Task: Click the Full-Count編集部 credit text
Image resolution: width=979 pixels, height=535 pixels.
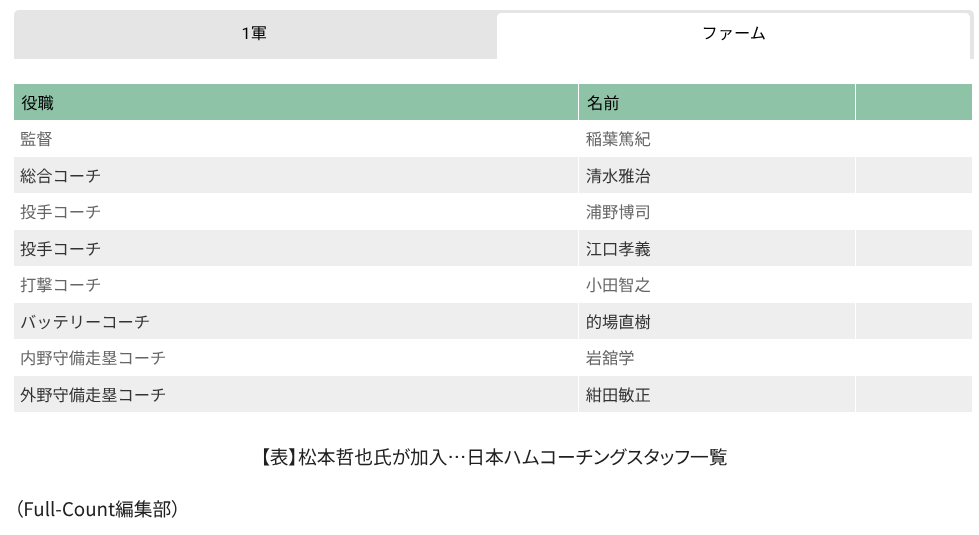Action: point(97,510)
